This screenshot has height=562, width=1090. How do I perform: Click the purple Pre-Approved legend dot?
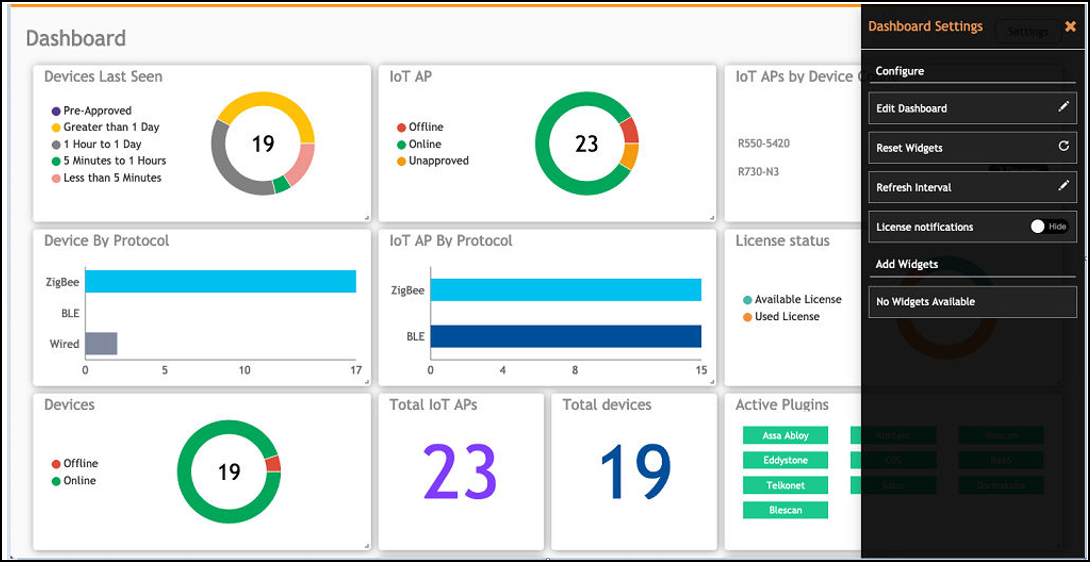(x=56, y=111)
